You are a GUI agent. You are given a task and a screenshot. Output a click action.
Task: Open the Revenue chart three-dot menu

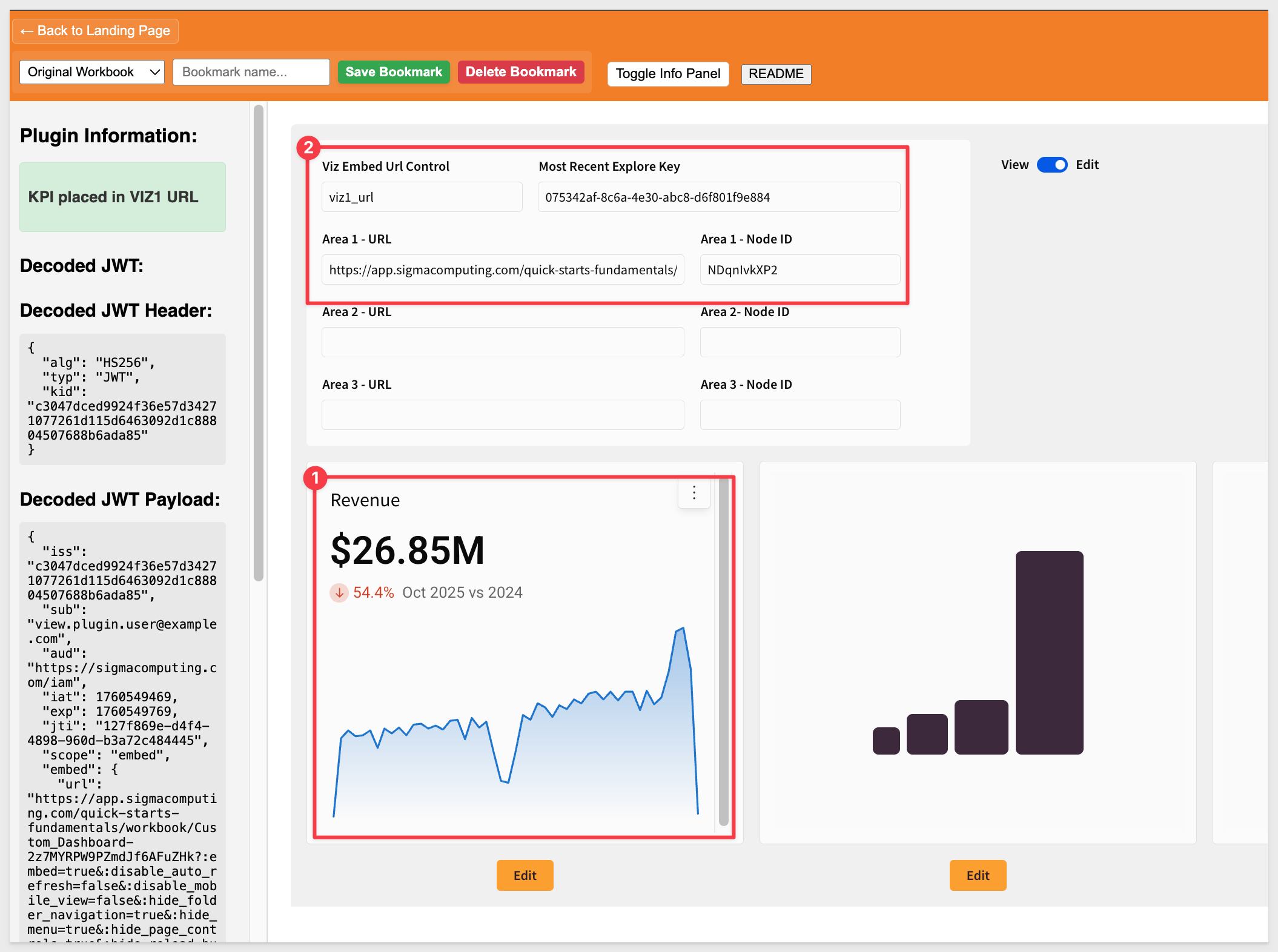point(694,492)
